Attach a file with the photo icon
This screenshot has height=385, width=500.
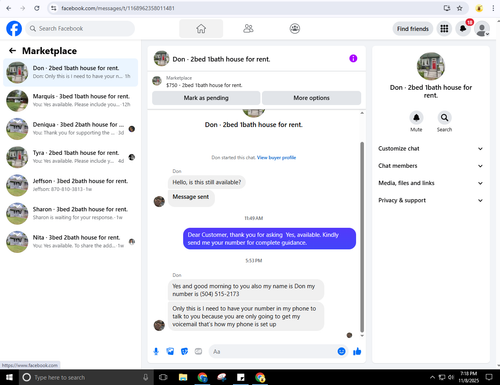pyautogui.click(x=170, y=351)
